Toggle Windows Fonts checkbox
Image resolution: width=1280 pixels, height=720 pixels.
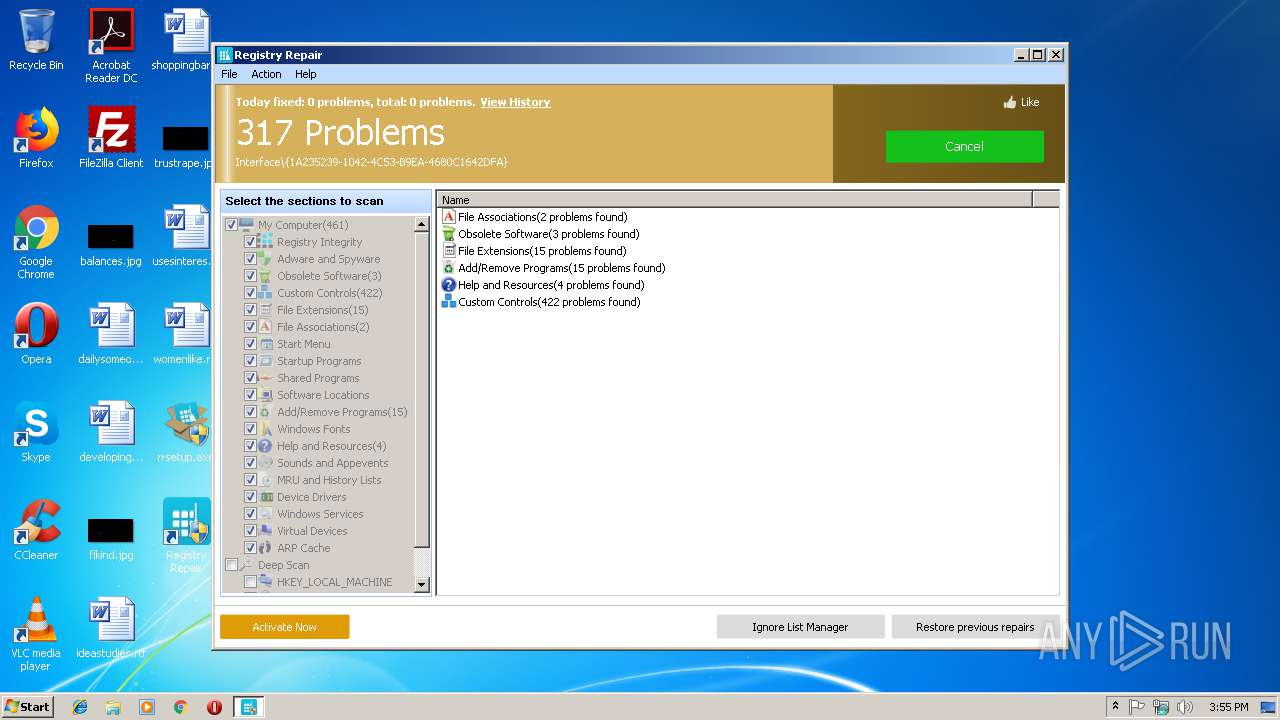click(251, 429)
